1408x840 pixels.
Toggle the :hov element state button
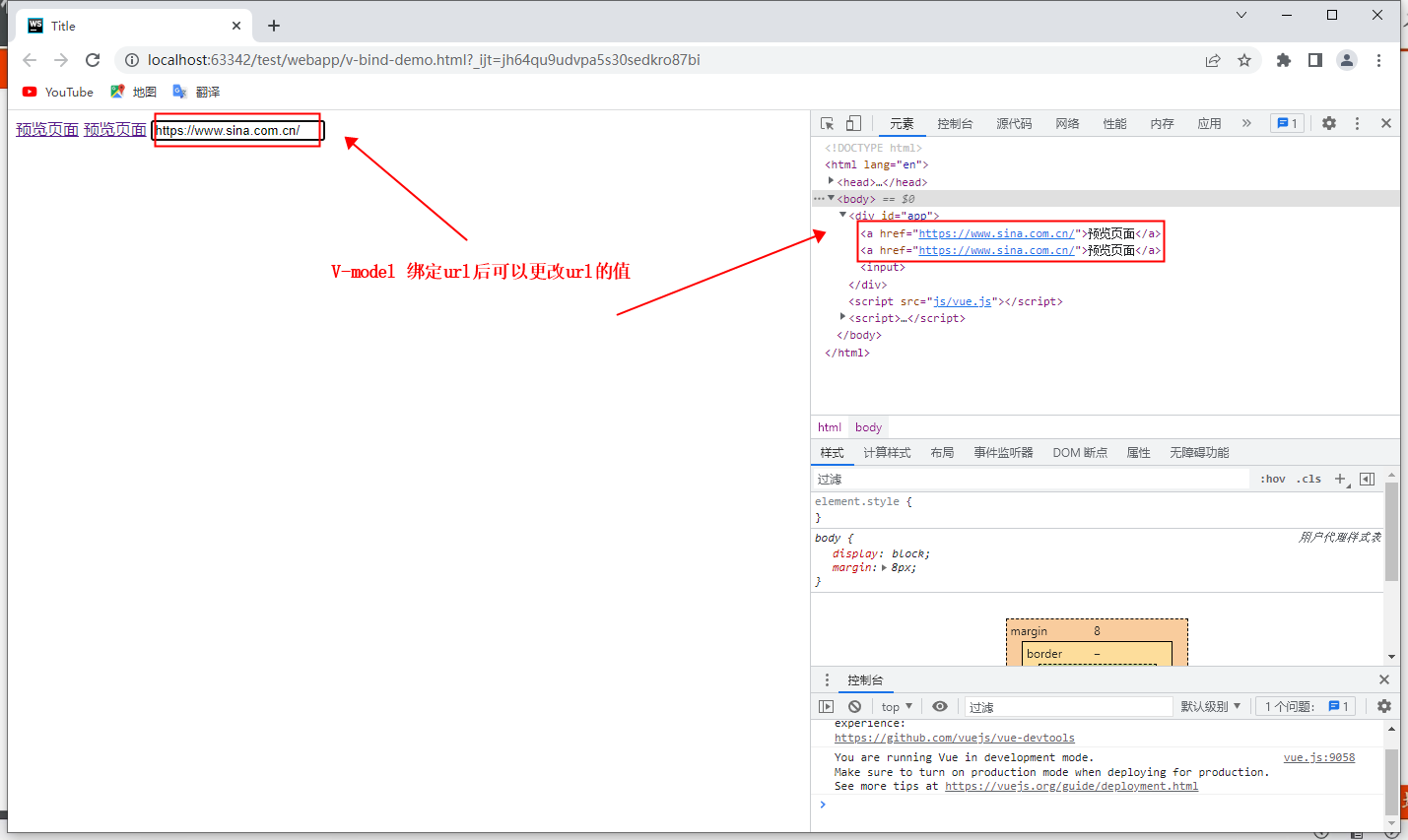[1273, 479]
